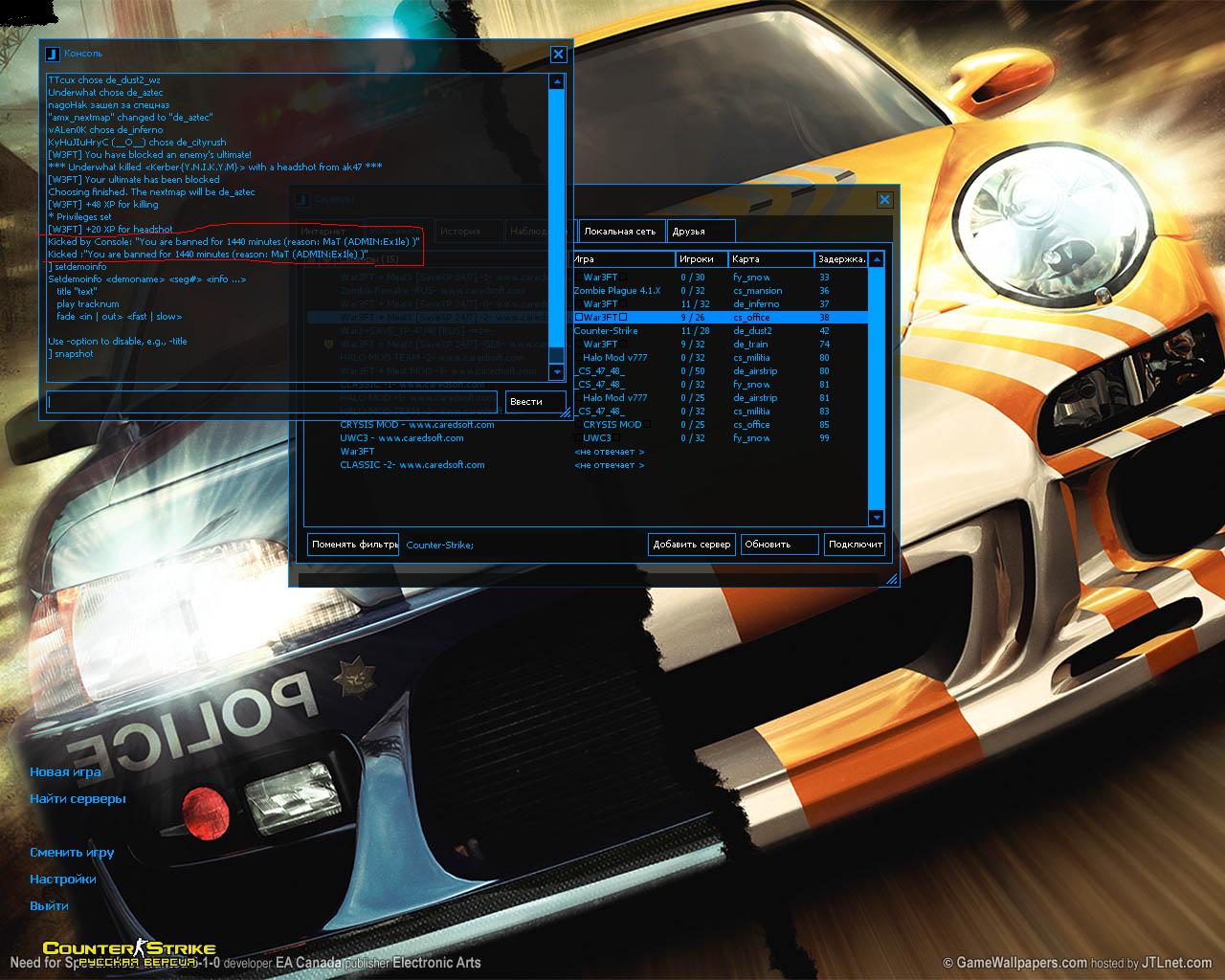Sort servers by Карта column header
The image size is (1225, 980).
coord(769,259)
